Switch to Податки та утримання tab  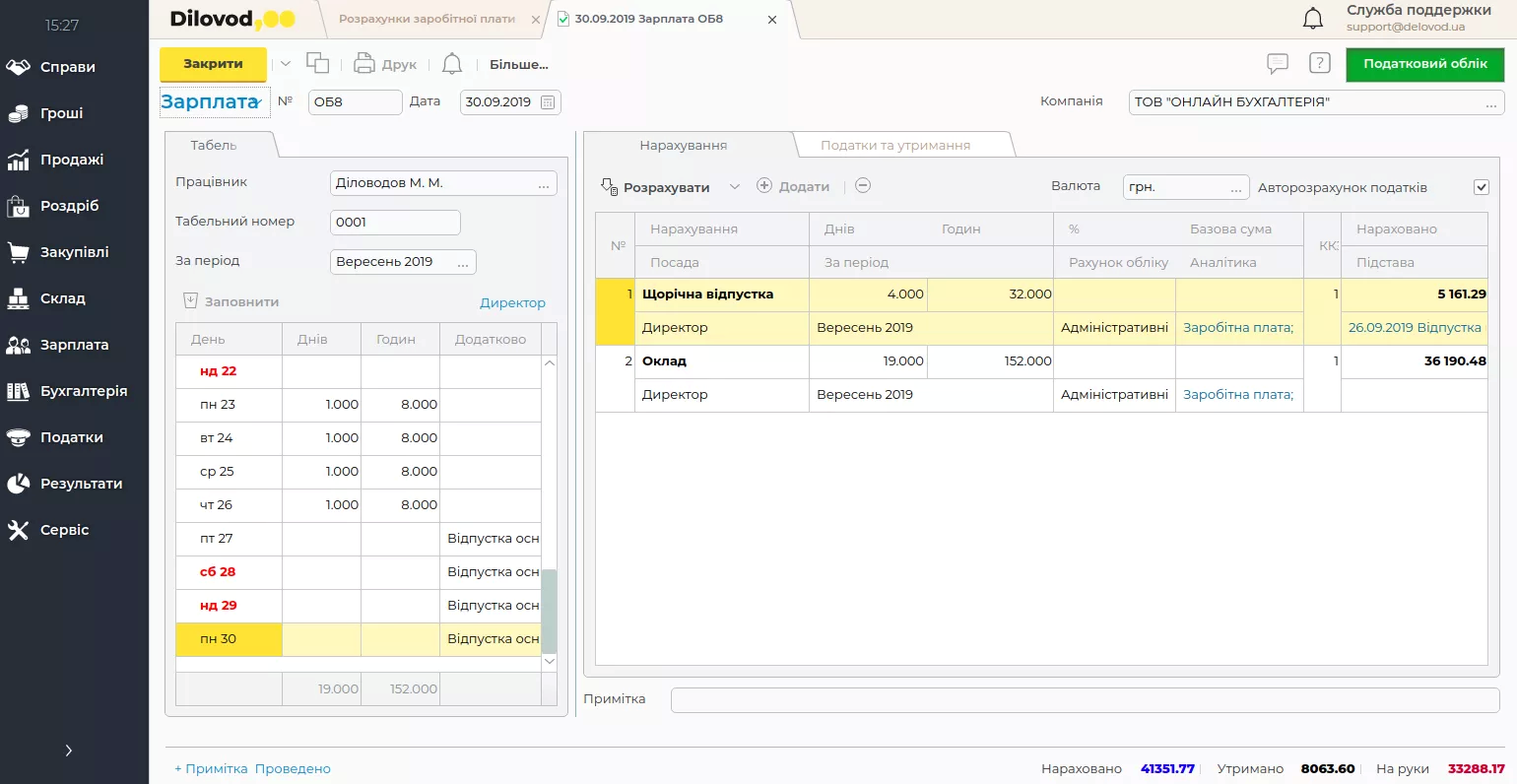tap(894, 146)
